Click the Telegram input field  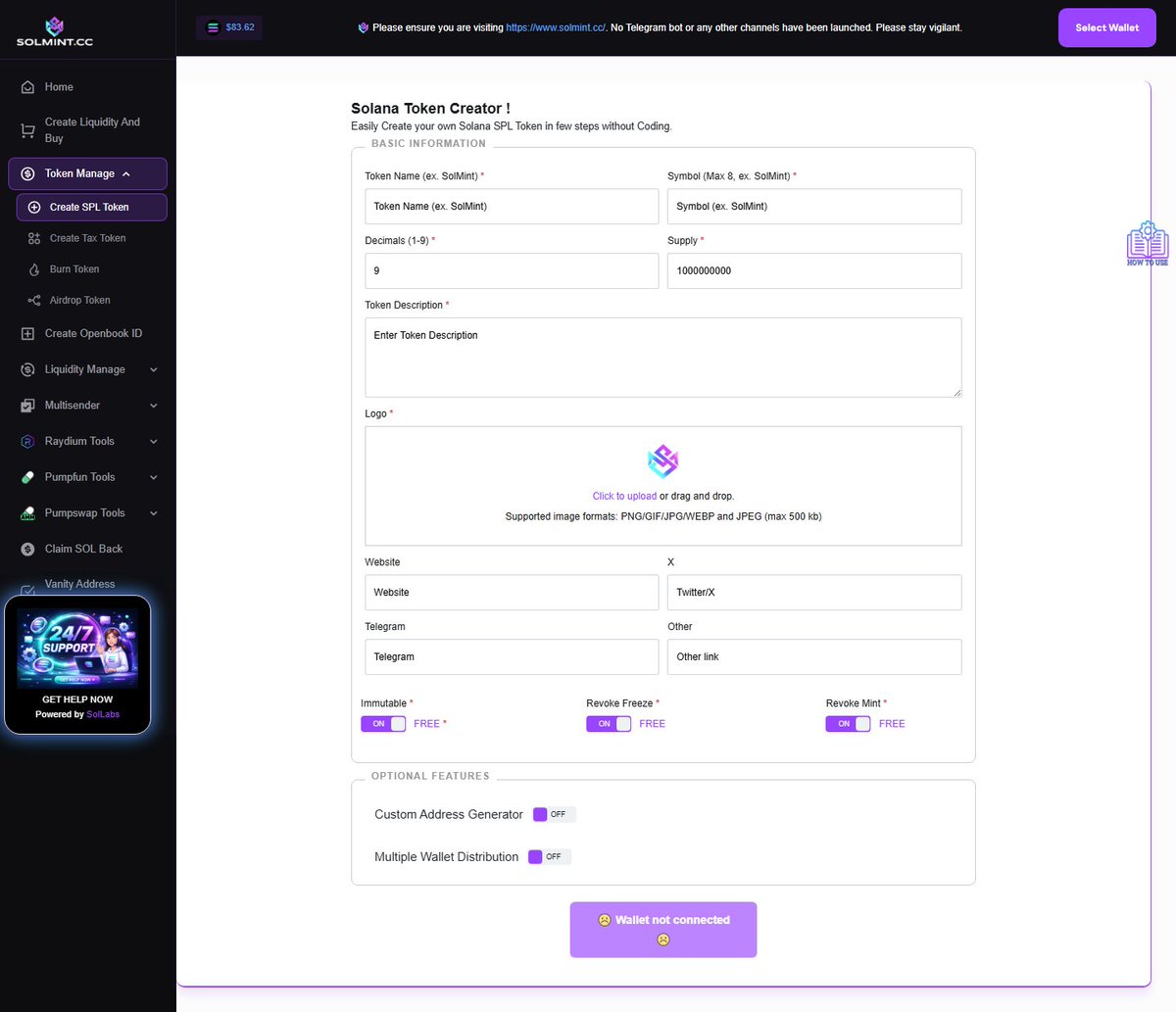[x=512, y=657]
